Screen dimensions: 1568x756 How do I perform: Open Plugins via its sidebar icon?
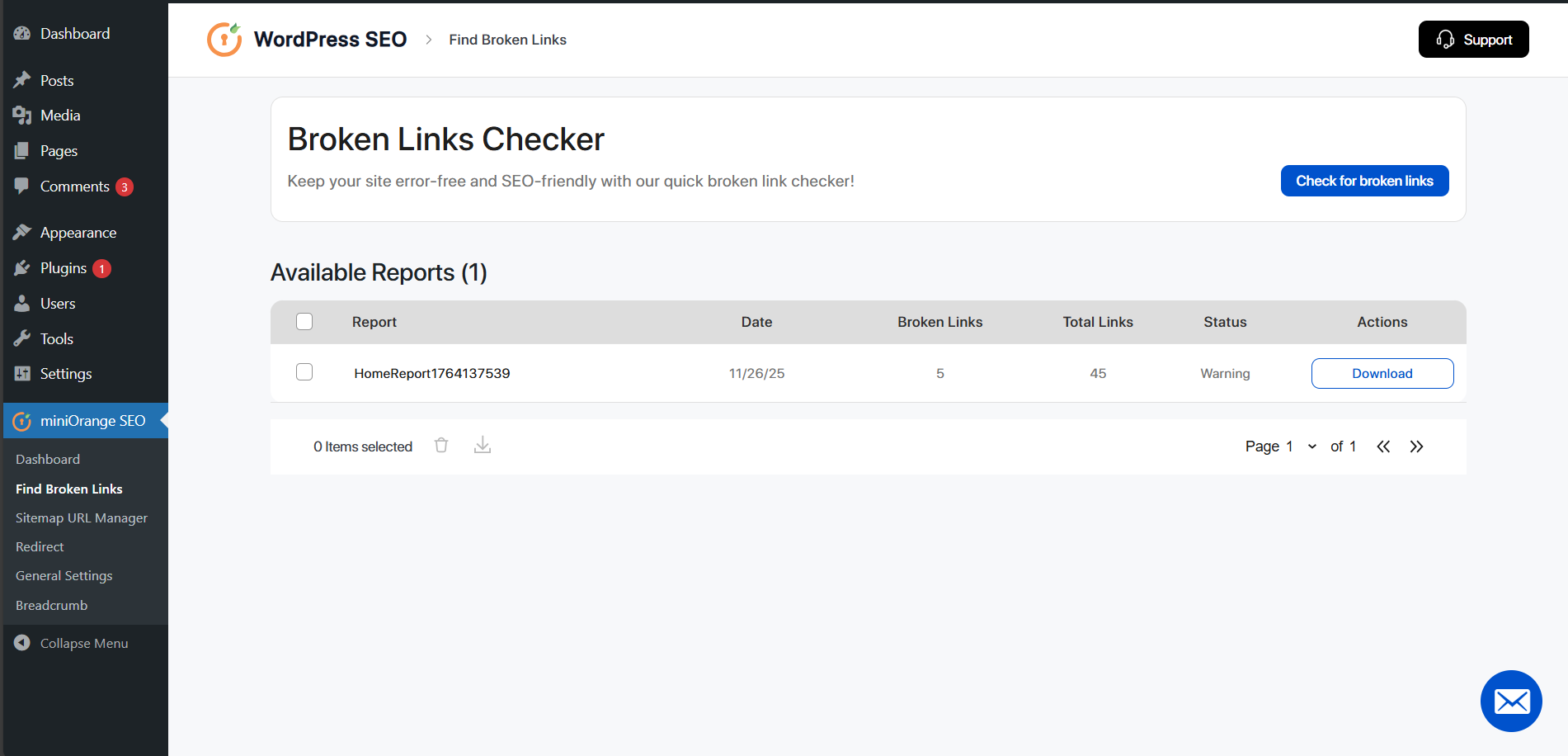click(x=22, y=267)
